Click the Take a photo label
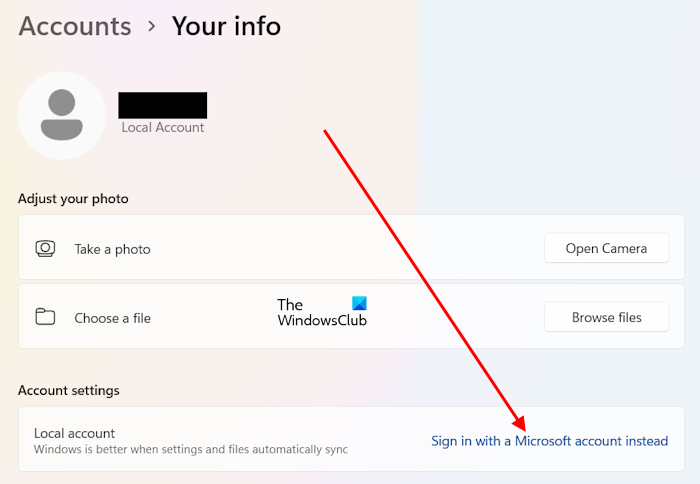The width and height of the screenshot is (700, 484). pos(112,249)
